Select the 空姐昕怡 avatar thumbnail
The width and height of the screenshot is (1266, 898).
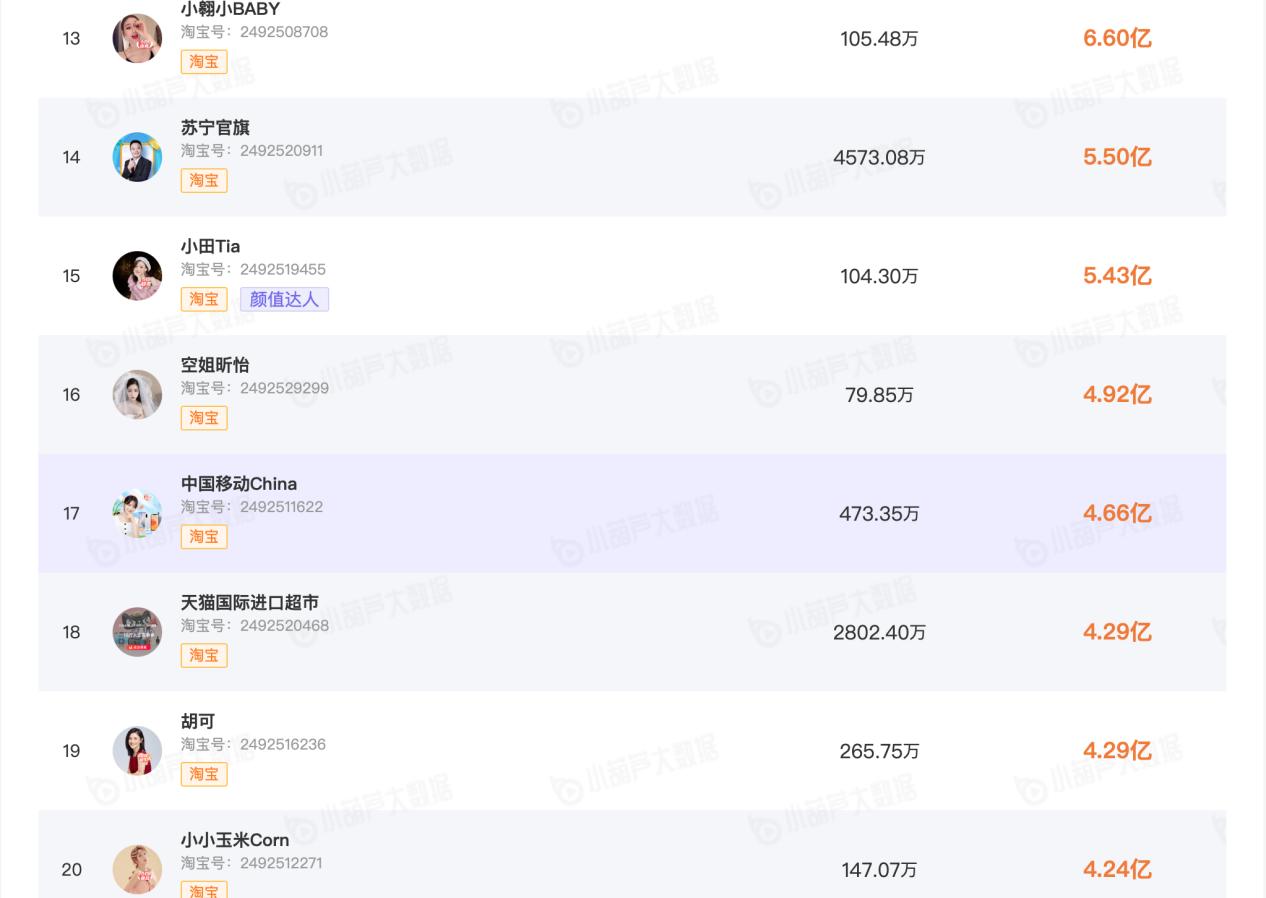pyautogui.click(x=137, y=395)
